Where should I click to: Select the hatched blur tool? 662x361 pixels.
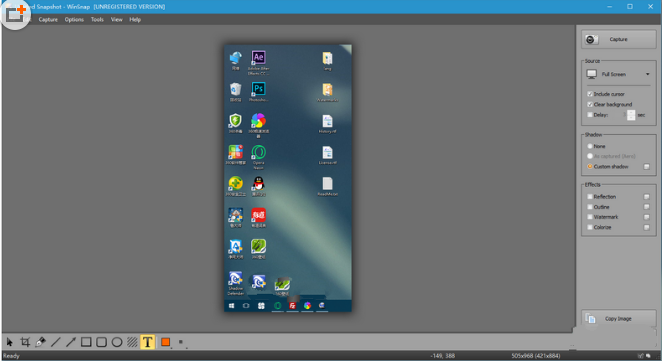click(132, 342)
